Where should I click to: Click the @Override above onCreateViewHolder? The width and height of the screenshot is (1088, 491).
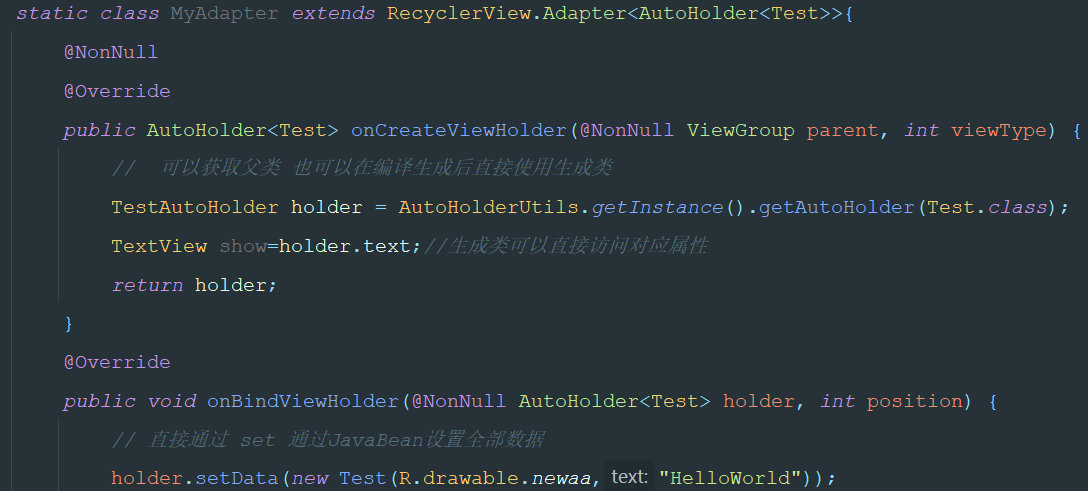click(117, 91)
